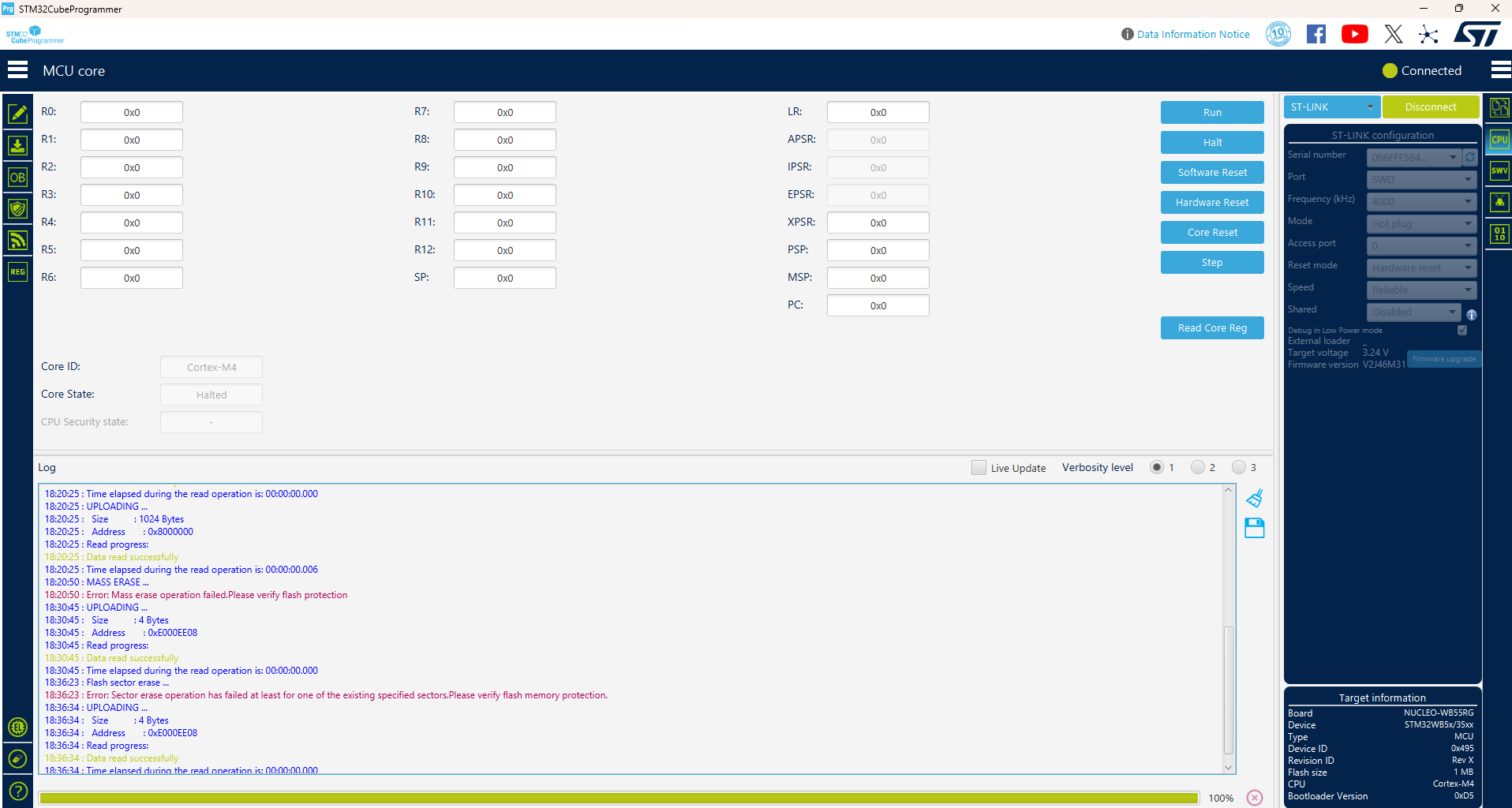Open the Memory & file editing panel
This screenshot has height=808, width=1512.
tap(18, 114)
